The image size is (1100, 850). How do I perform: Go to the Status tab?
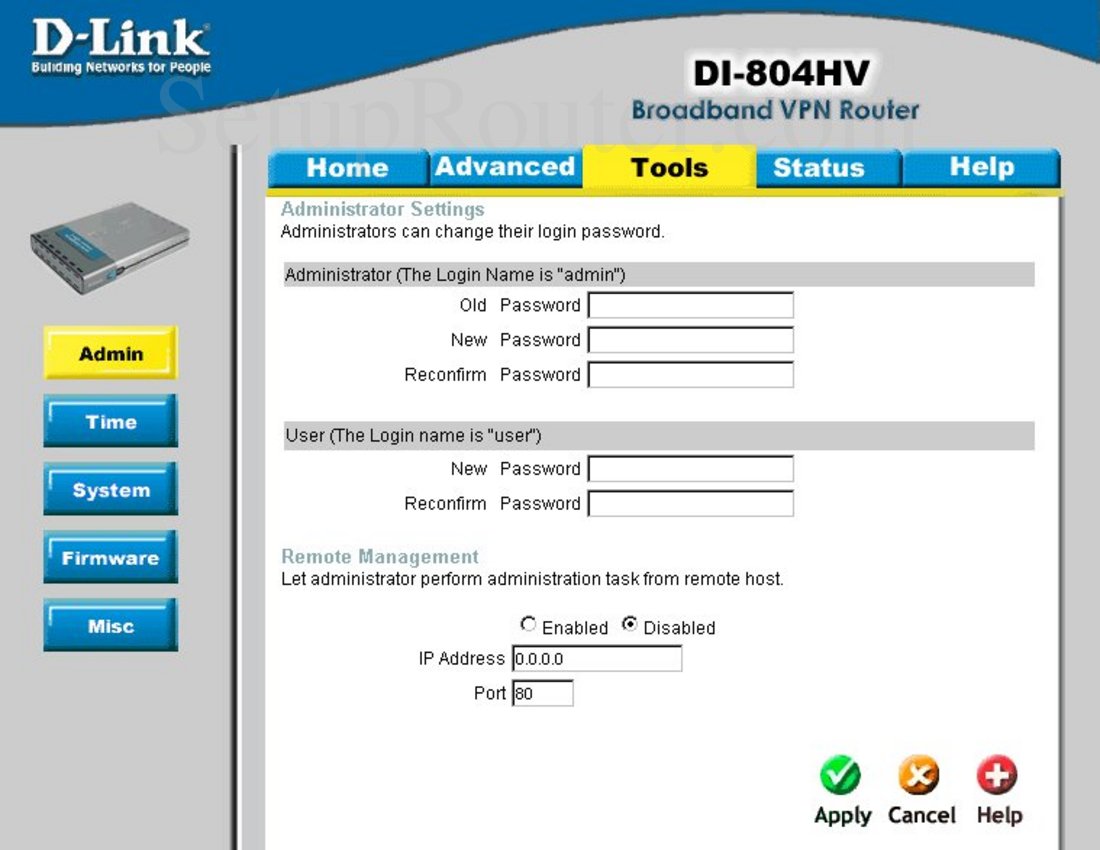click(828, 168)
